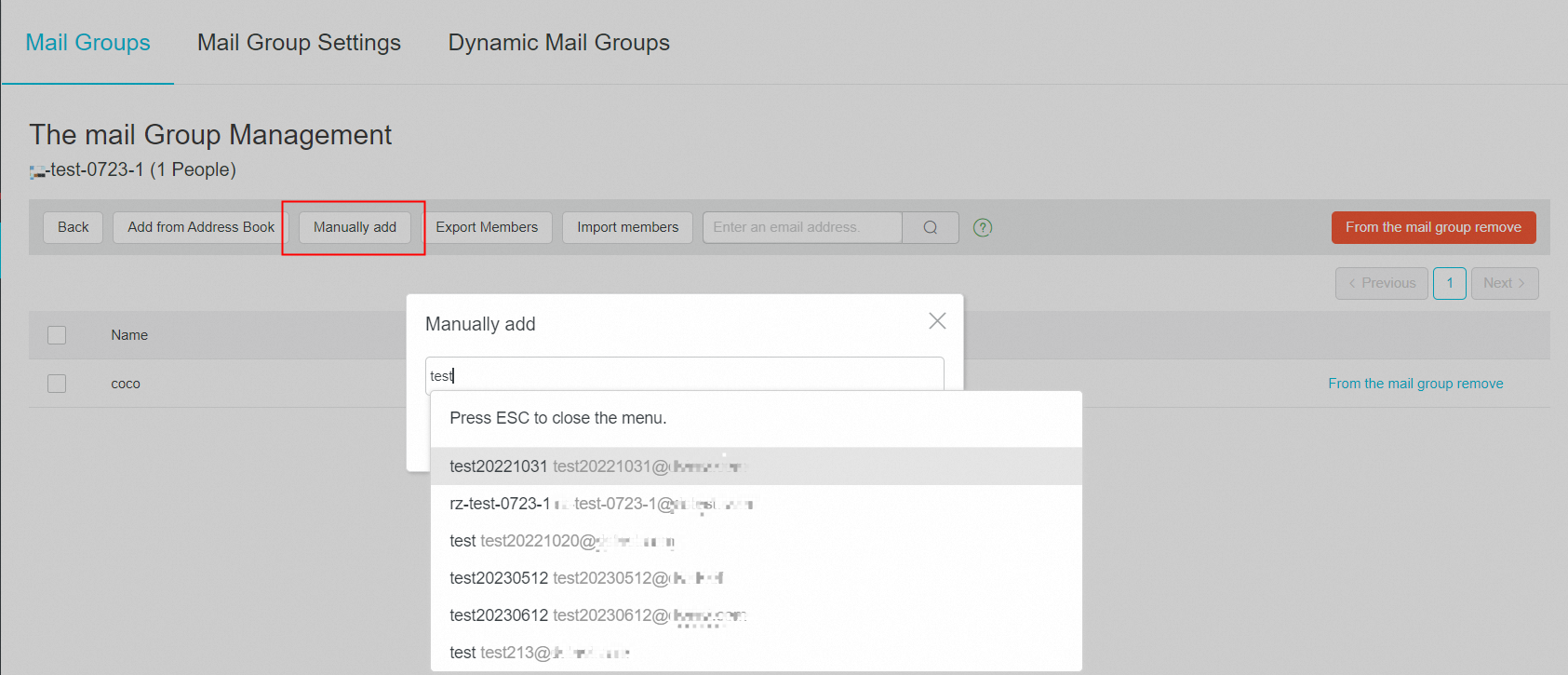Select the test20230512 suggestion

coord(756,578)
